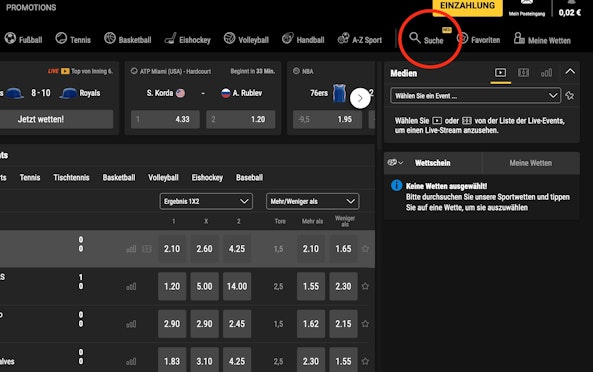Select the statistics bars icon in Medien
This screenshot has height=372, width=593.
tap(546, 72)
